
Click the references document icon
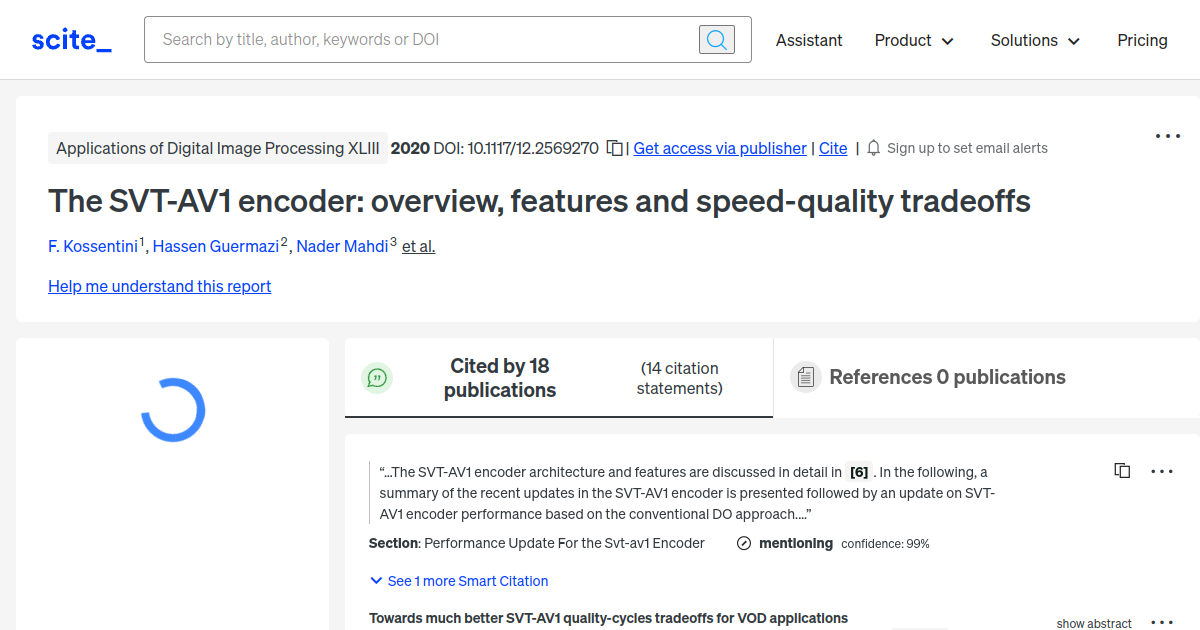click(x=805, y=377)
